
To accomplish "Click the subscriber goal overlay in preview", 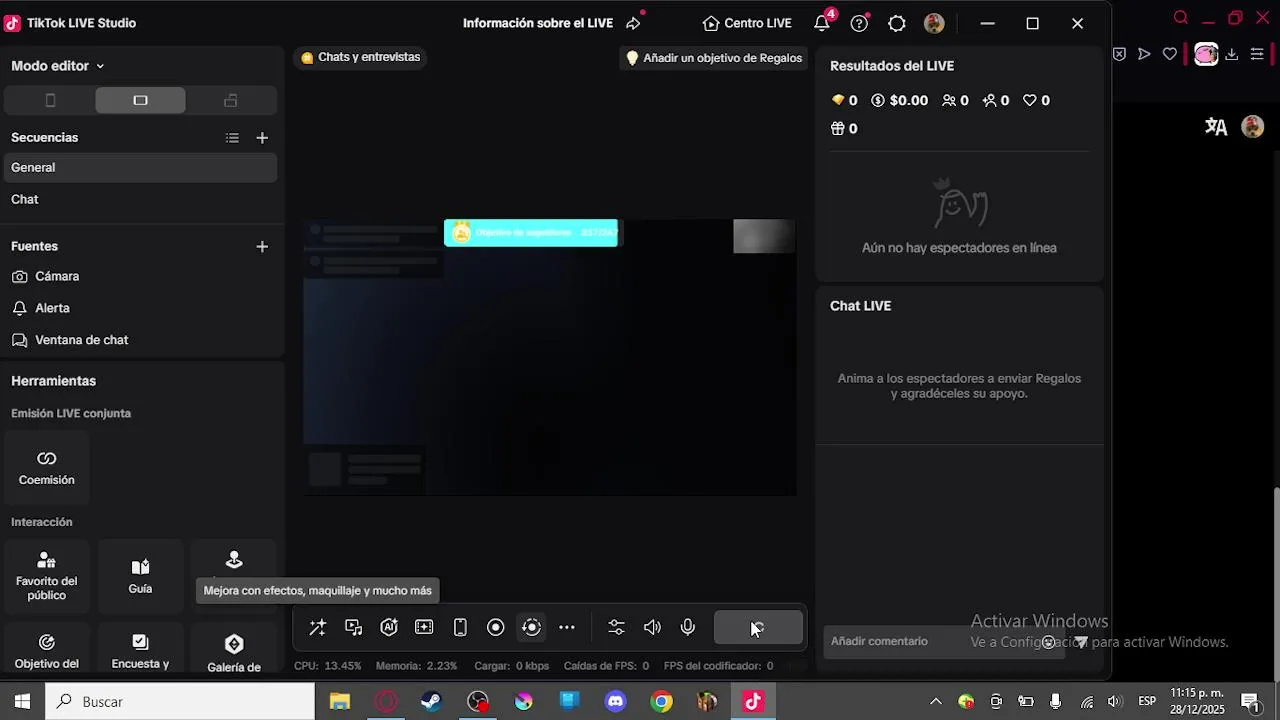I will 531,233.
